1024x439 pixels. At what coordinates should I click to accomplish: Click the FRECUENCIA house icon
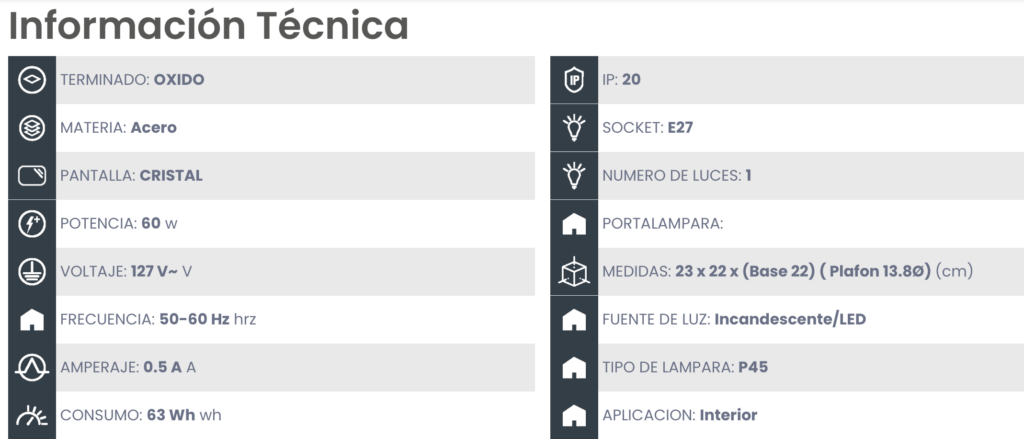click(x=32, y=319)
